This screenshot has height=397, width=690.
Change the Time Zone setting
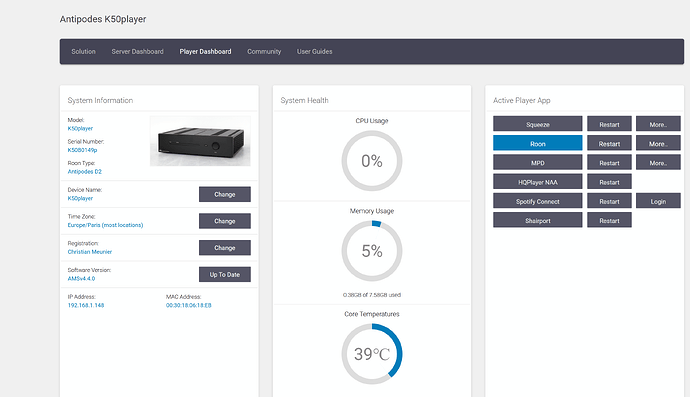click(x=224, y=221)
